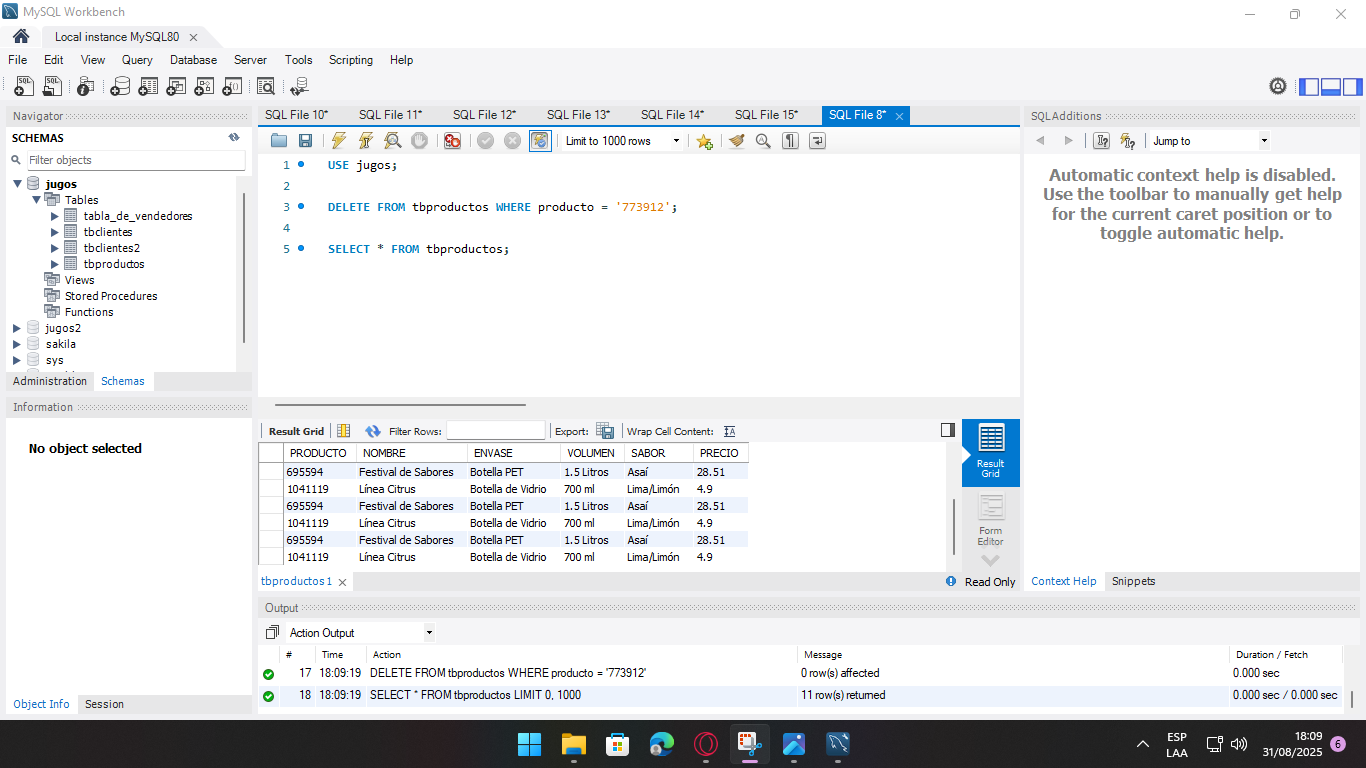
Task: Toggle automatic context help icon
Action: [1128, 141]
